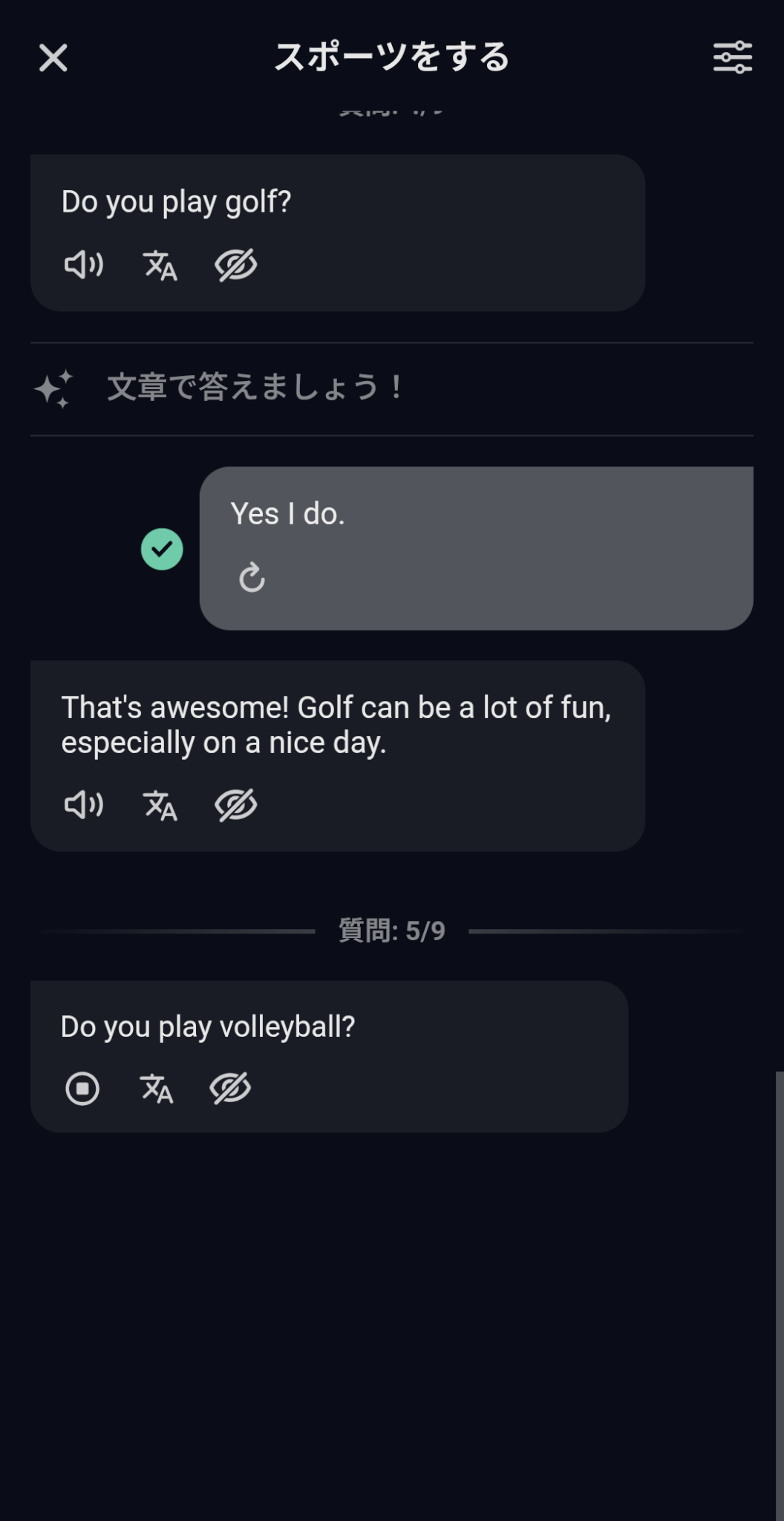The width and height of the screenshot is (784, 1521).
Task: Click the green checkmark beside the answer
Action: tap(162, 550)
